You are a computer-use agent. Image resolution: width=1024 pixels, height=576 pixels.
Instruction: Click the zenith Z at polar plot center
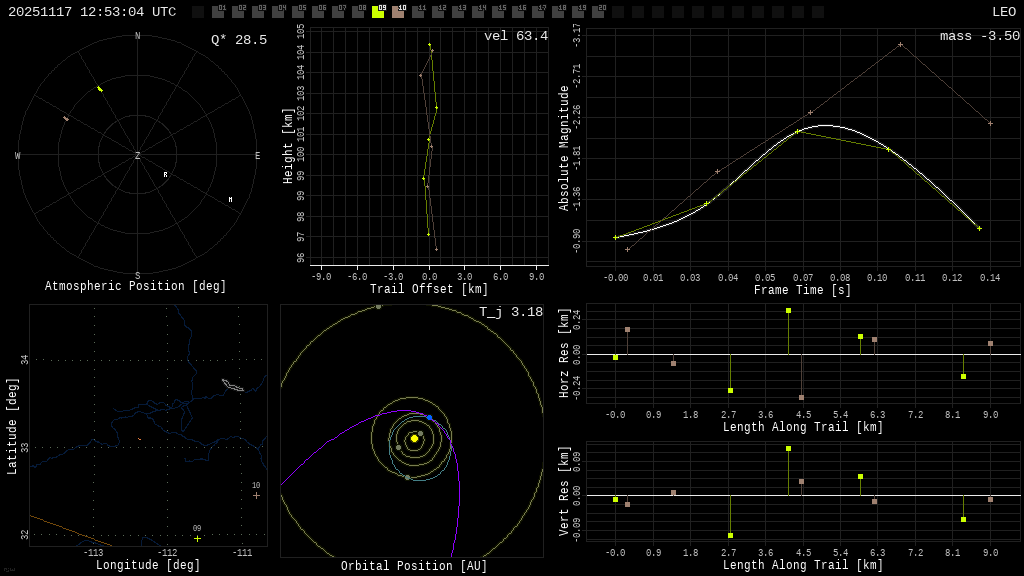[138, 156]
